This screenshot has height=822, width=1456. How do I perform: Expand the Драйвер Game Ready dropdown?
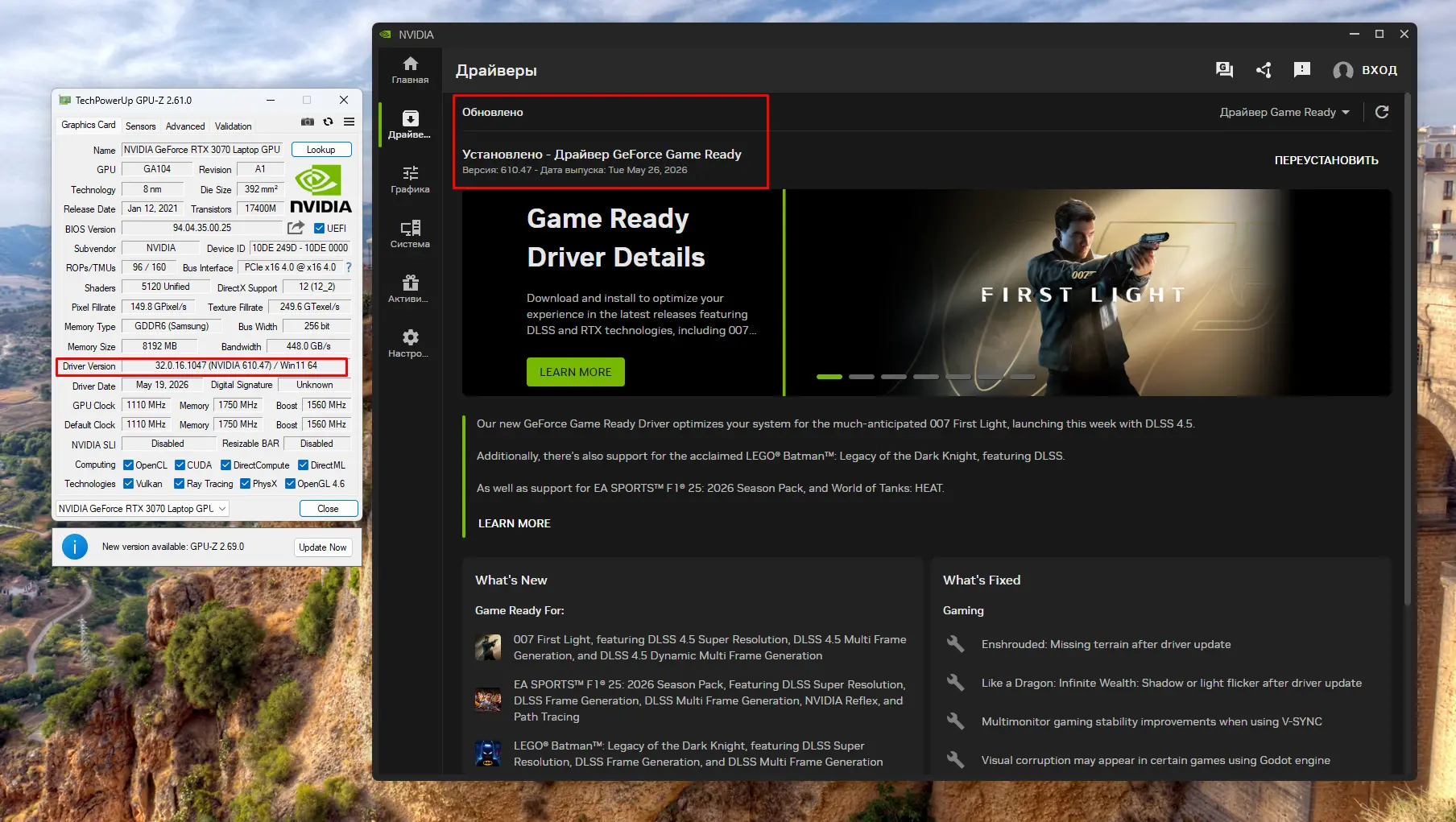(1284, 112)
